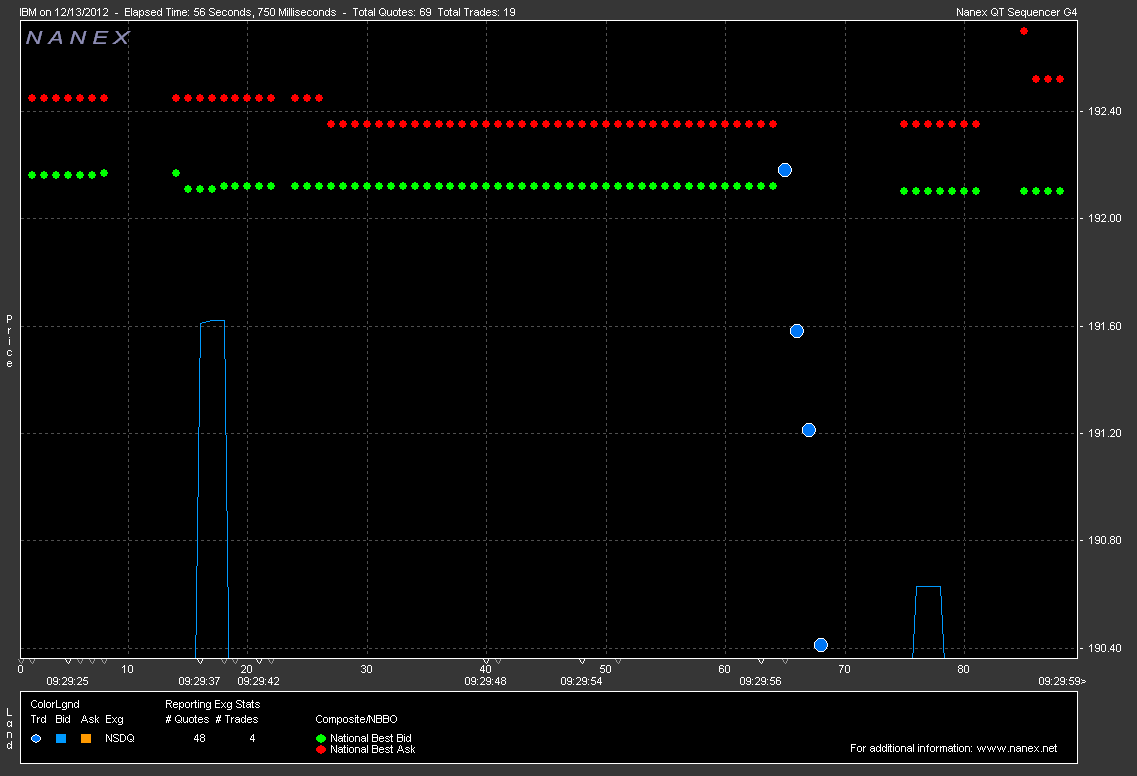The height and width of the screenshot is (776, 1137).
Task: Click the NSDQ exchange label
Action: [120, 738]
